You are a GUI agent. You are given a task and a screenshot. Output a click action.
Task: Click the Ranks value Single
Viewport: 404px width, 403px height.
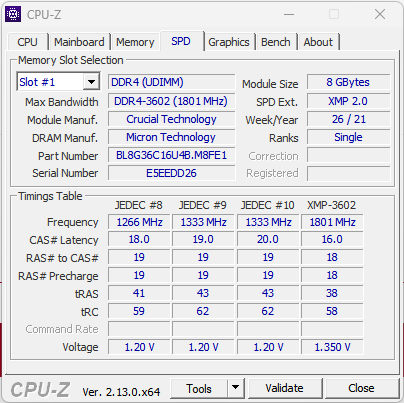(x=348, y=137)
